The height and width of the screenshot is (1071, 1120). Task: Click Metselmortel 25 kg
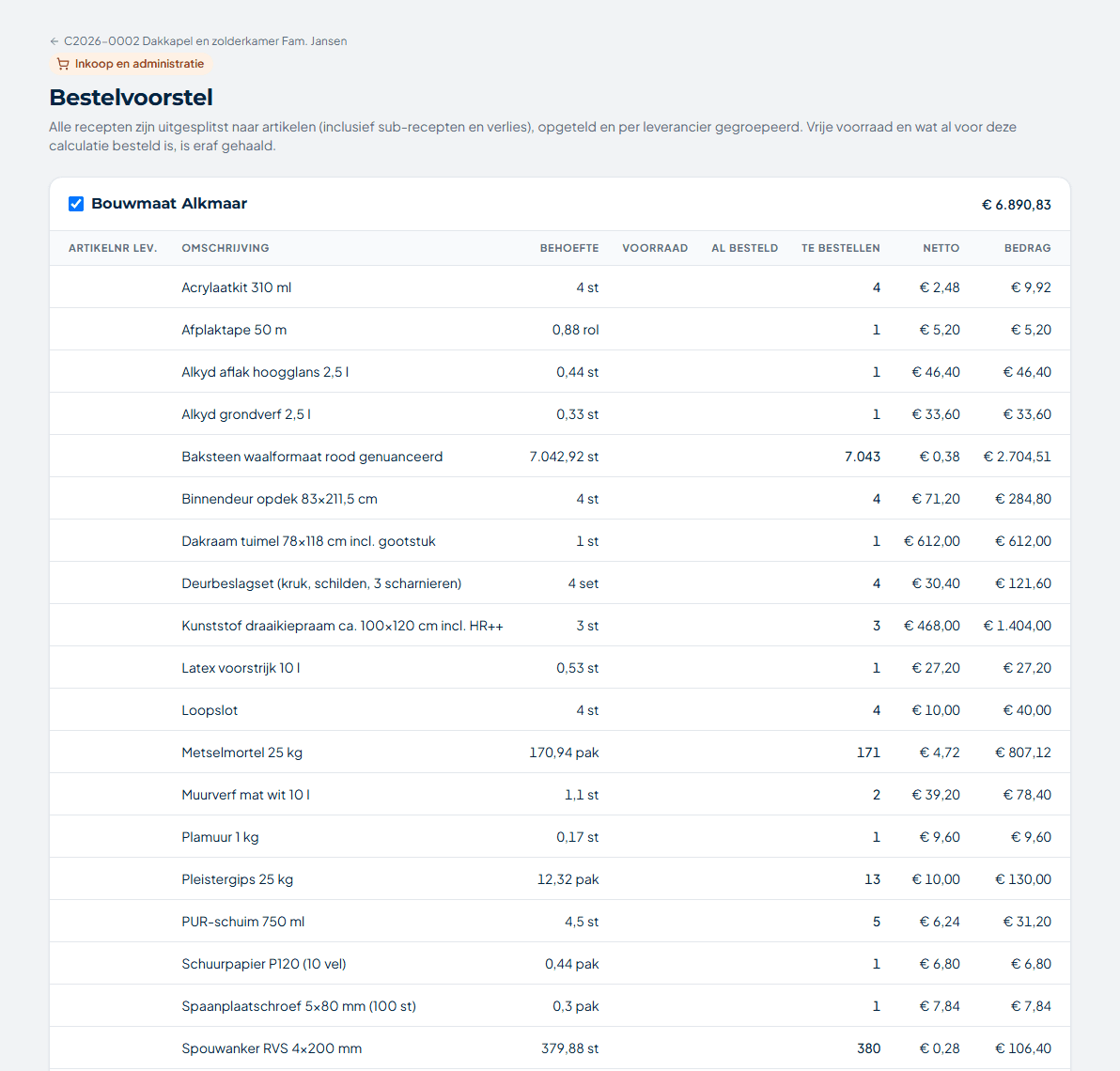tap(242, 753)
